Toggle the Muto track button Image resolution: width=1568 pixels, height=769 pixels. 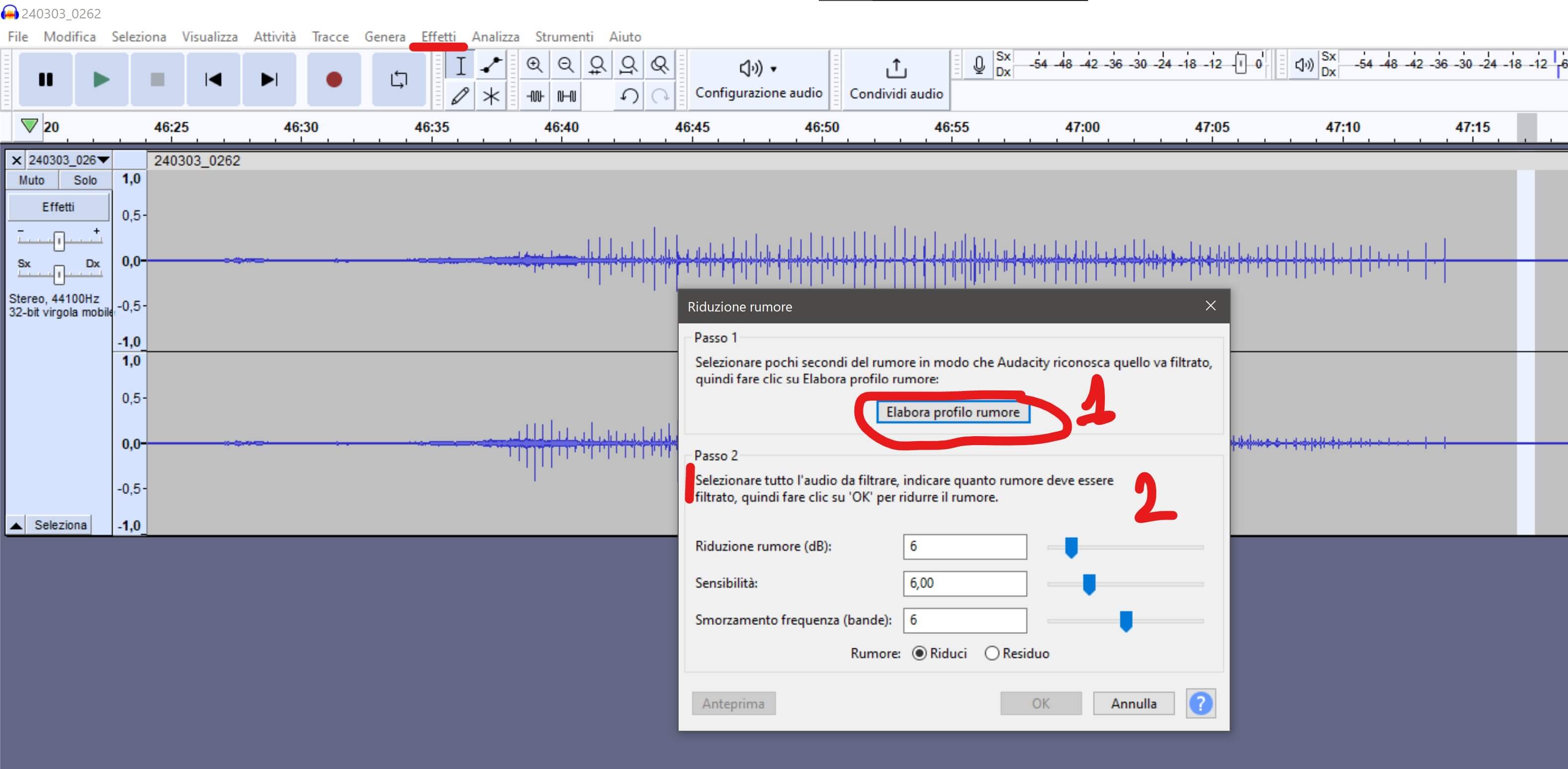(x=32, y=180)
